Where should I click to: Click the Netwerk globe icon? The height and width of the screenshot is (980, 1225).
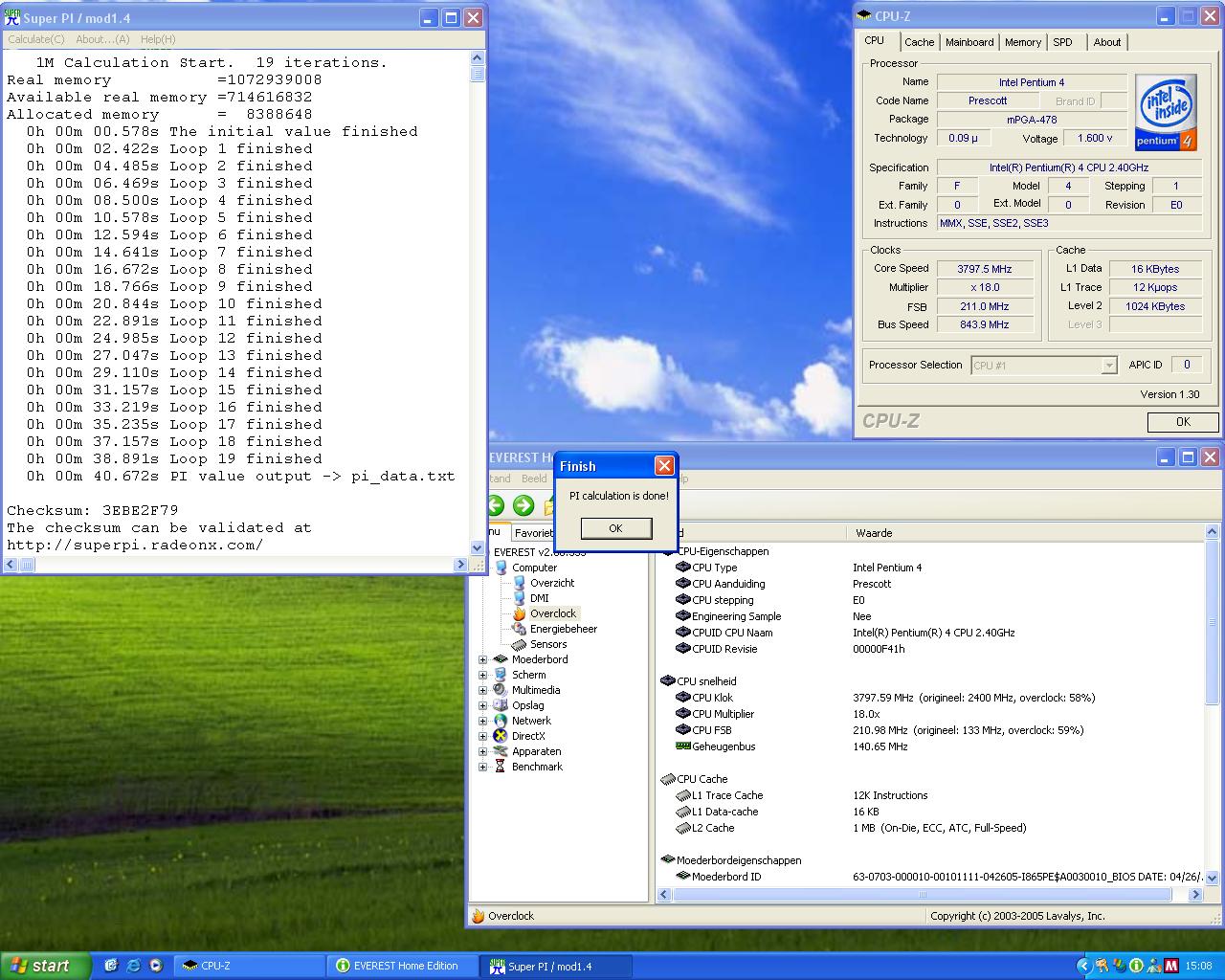[501, 721]
